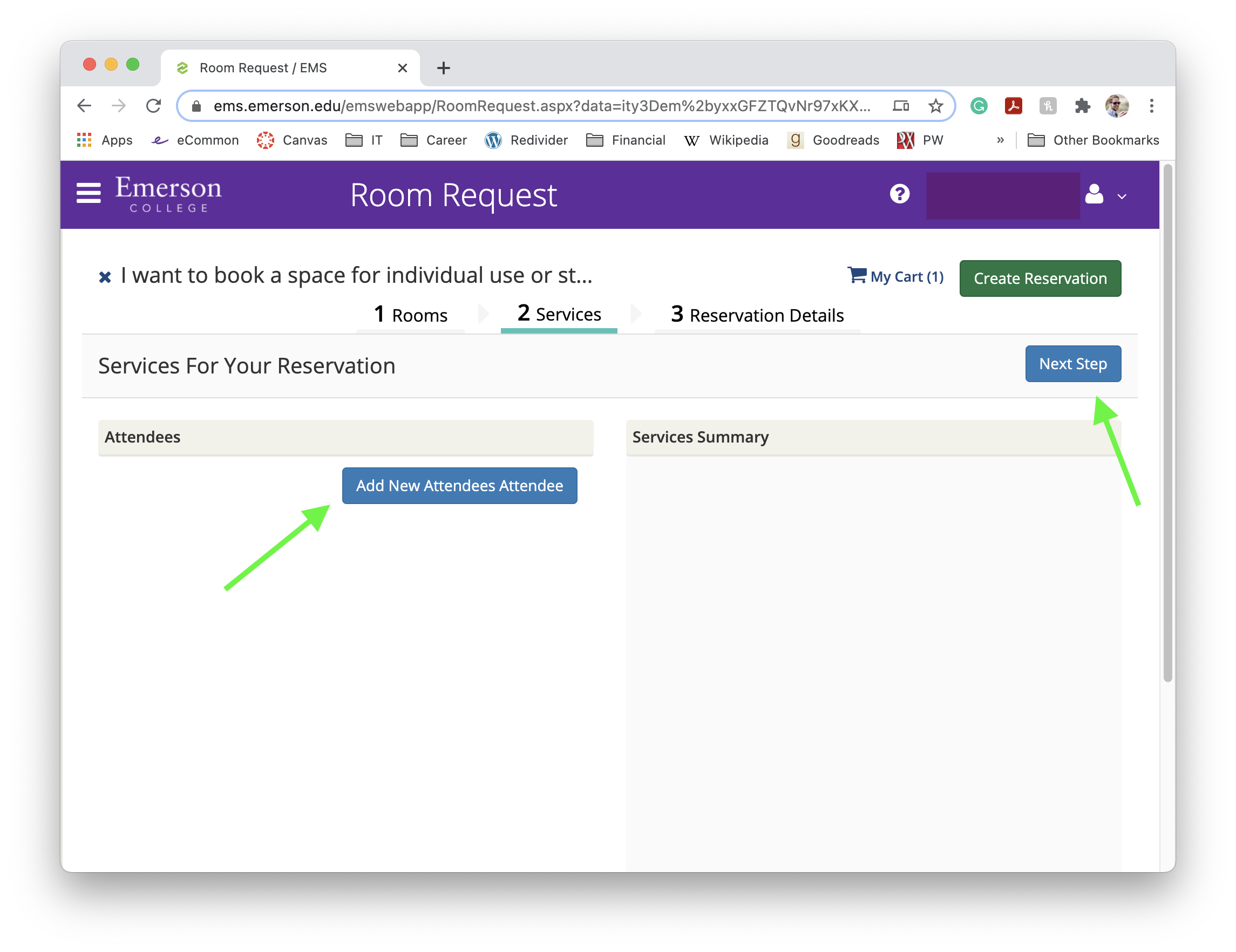Click the Room Request page title
This screenshot has height=952, width=1236.
tap(453, 195)
